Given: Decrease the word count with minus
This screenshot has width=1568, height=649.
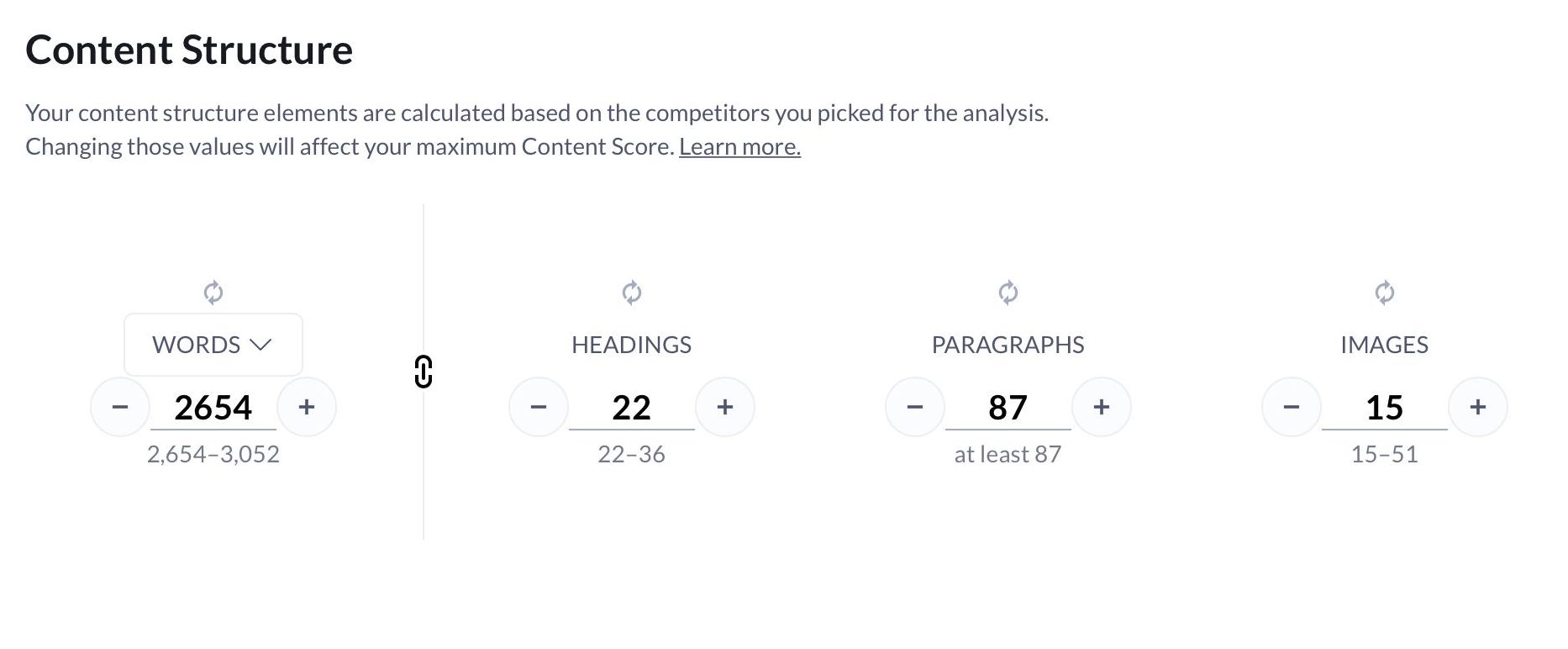Looking at the screenshot, I should 120,408.
